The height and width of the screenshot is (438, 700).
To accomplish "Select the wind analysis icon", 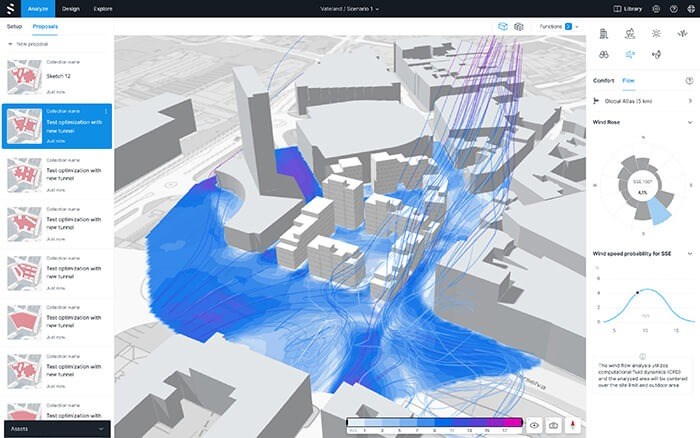I will pos(630,54).
